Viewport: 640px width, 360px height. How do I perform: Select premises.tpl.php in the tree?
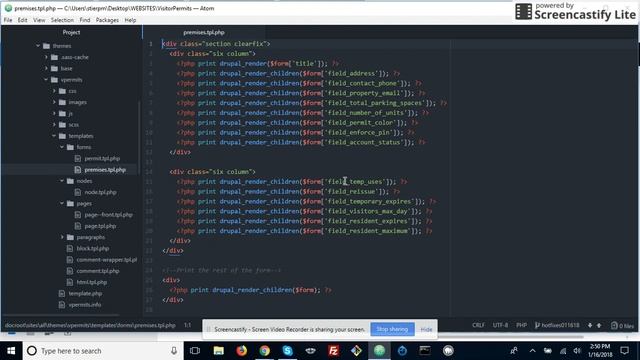105,170
